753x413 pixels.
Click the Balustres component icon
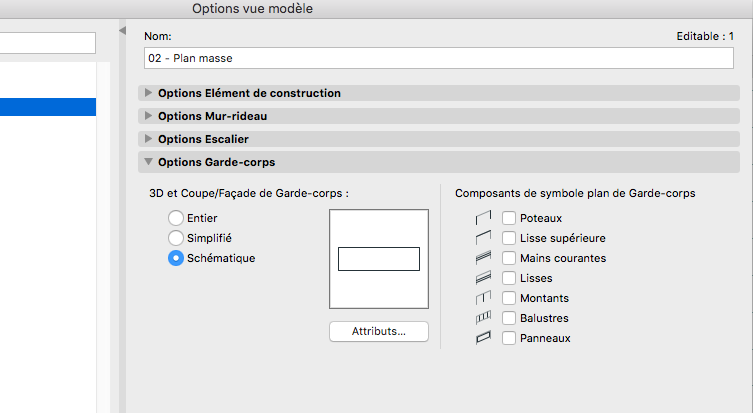pos(486,318)
